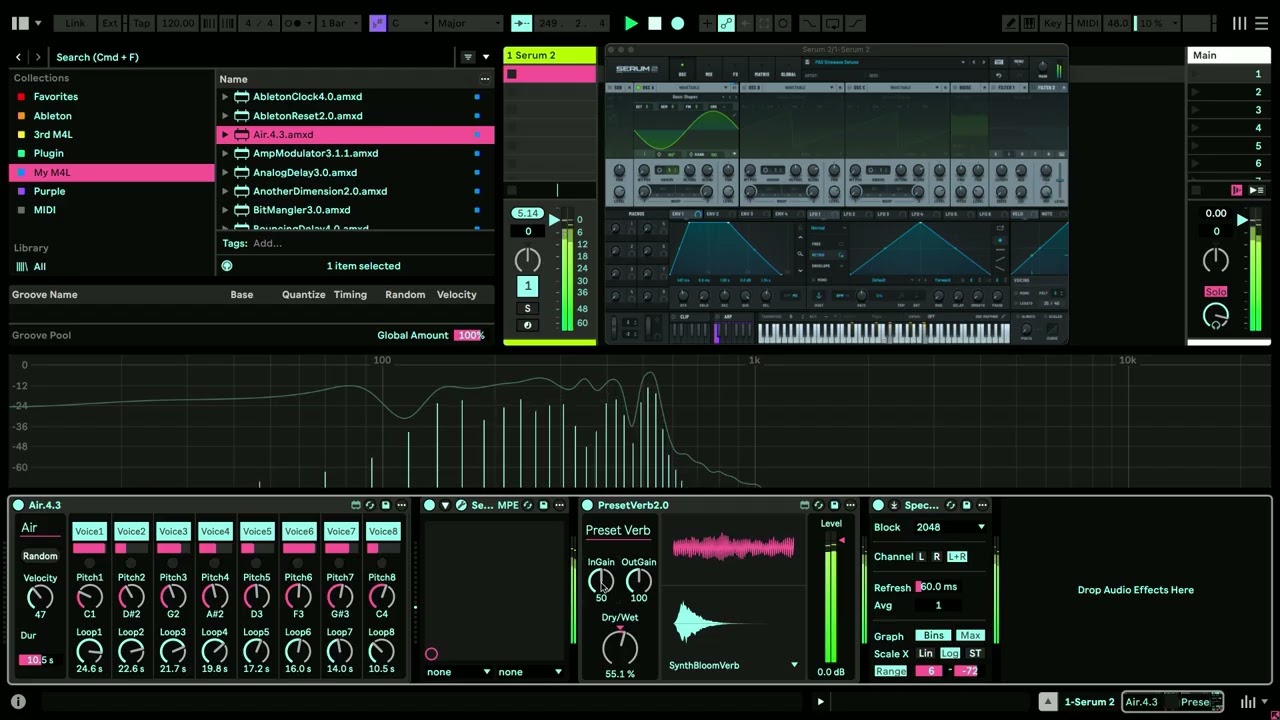Toggle the Follow playback button

521,23
